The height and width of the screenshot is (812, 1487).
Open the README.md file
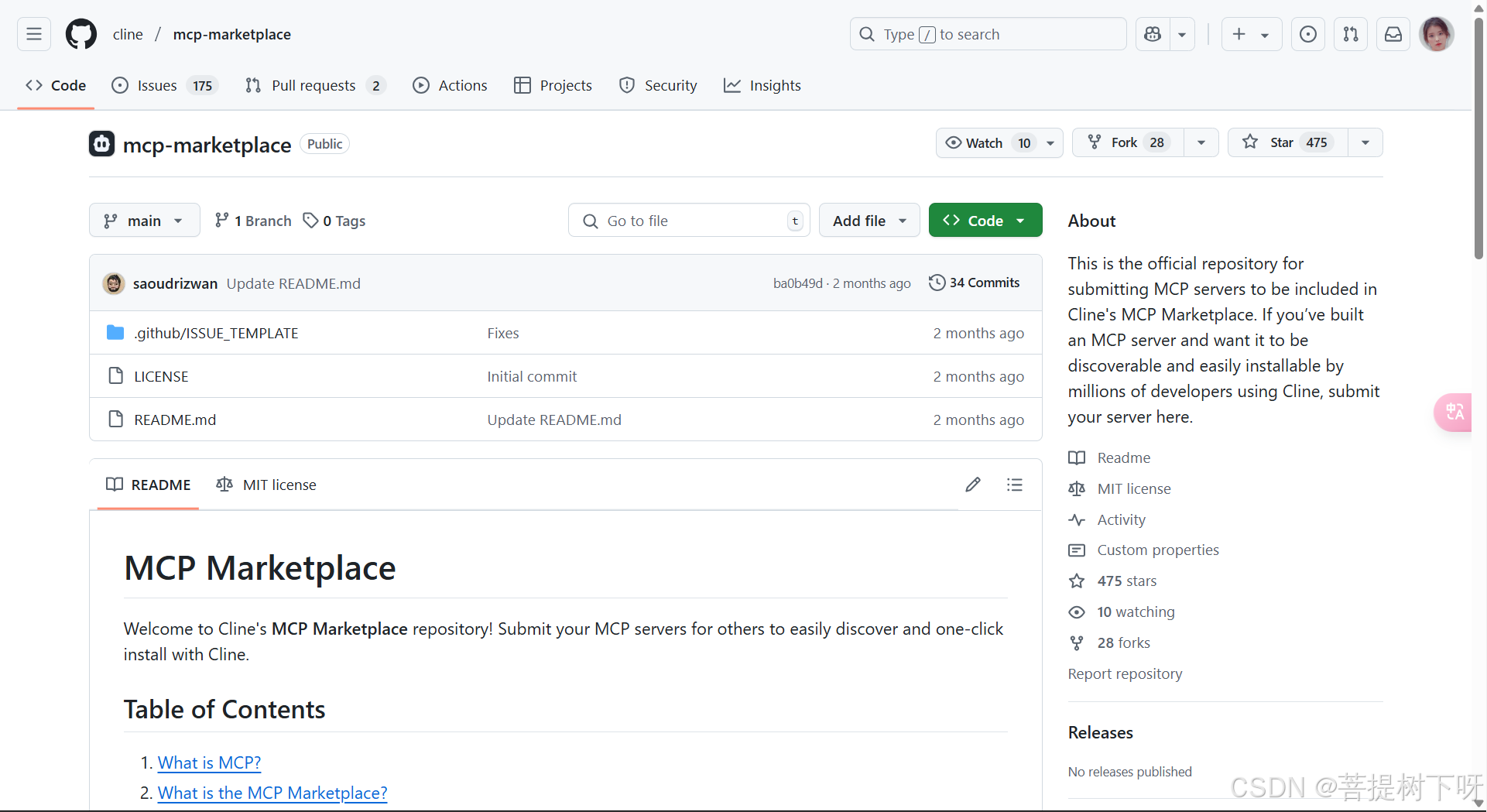click(x=175, y=420)
